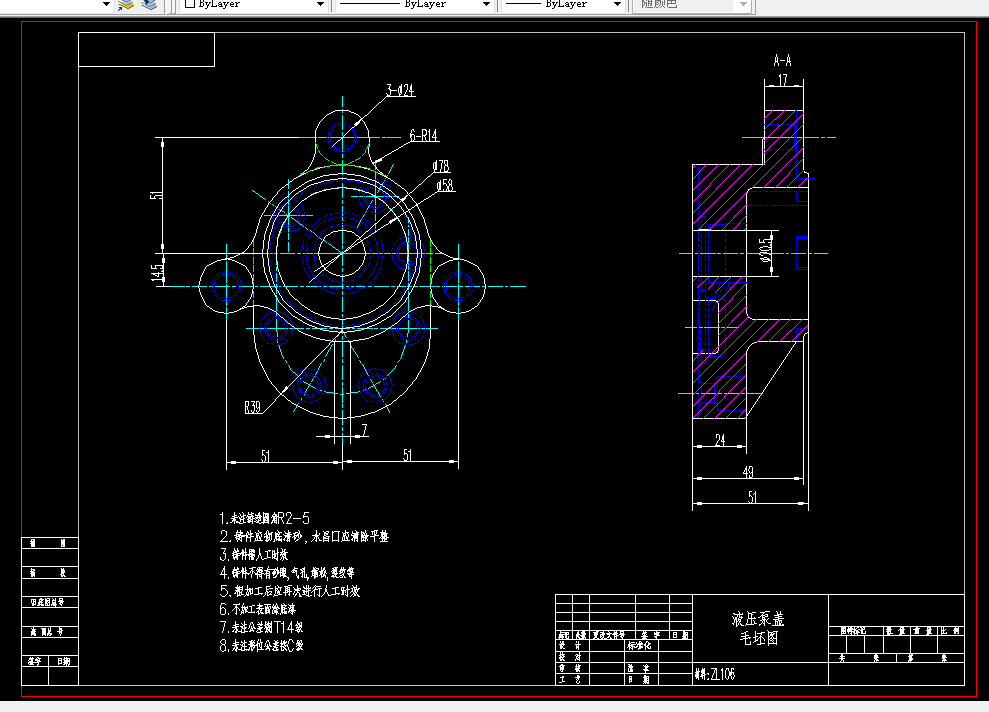Select the title text 液压泵盖
The image size is (989, 712).
pos(758,619)
